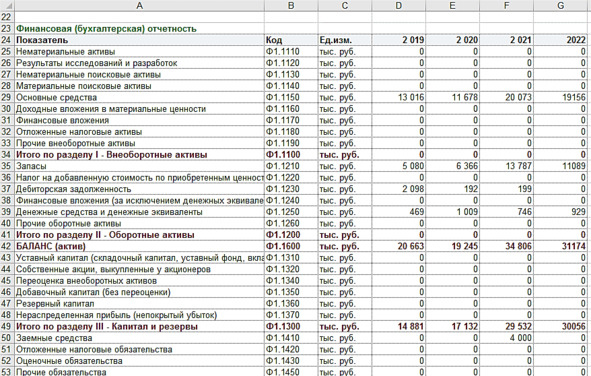Viewport: 591px width, 376px height.
Task: Select year header cell '2 019'
Action: [399, 40]
